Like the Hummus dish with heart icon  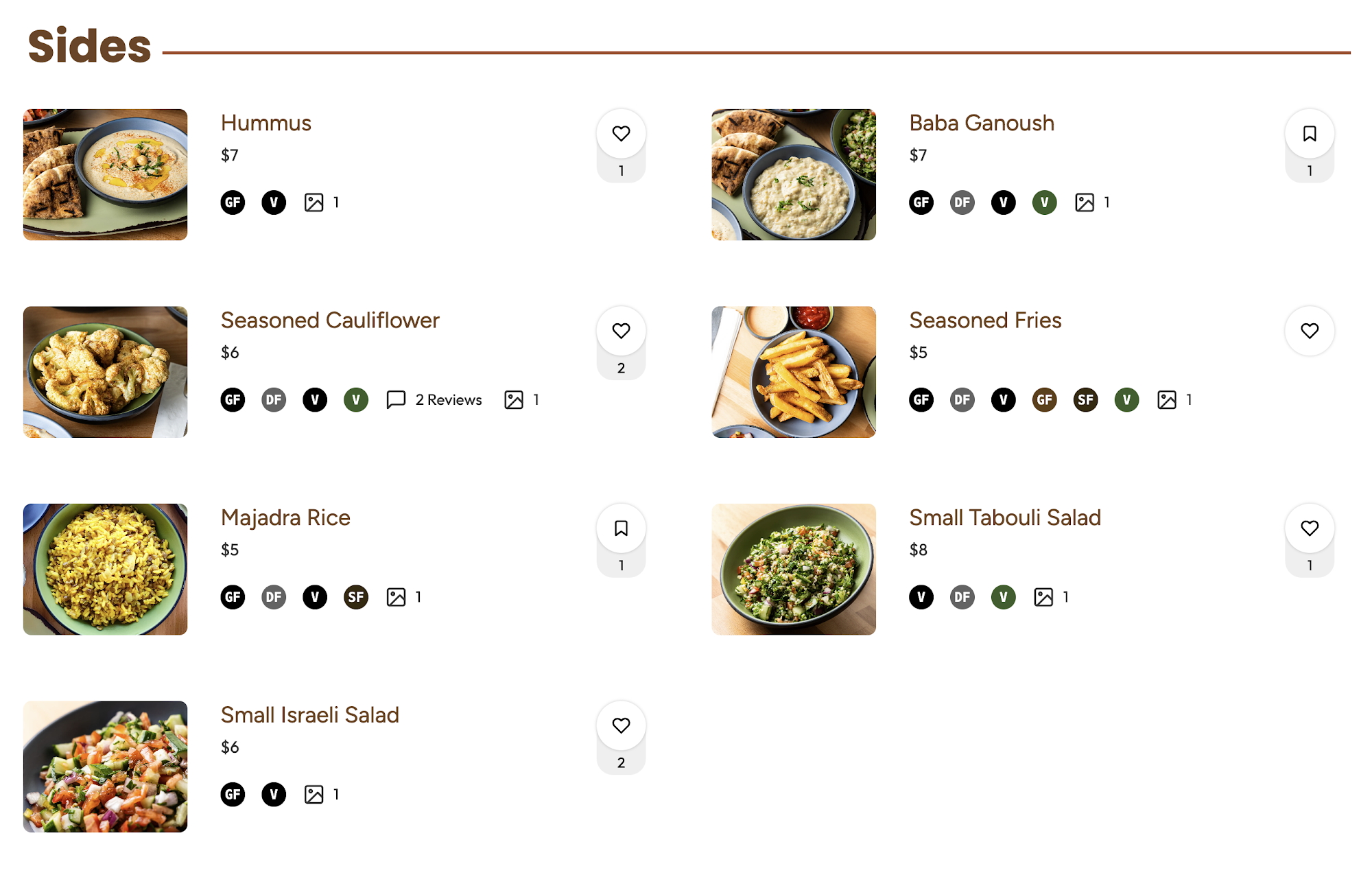pyautogui.click(x=621, y=133)
